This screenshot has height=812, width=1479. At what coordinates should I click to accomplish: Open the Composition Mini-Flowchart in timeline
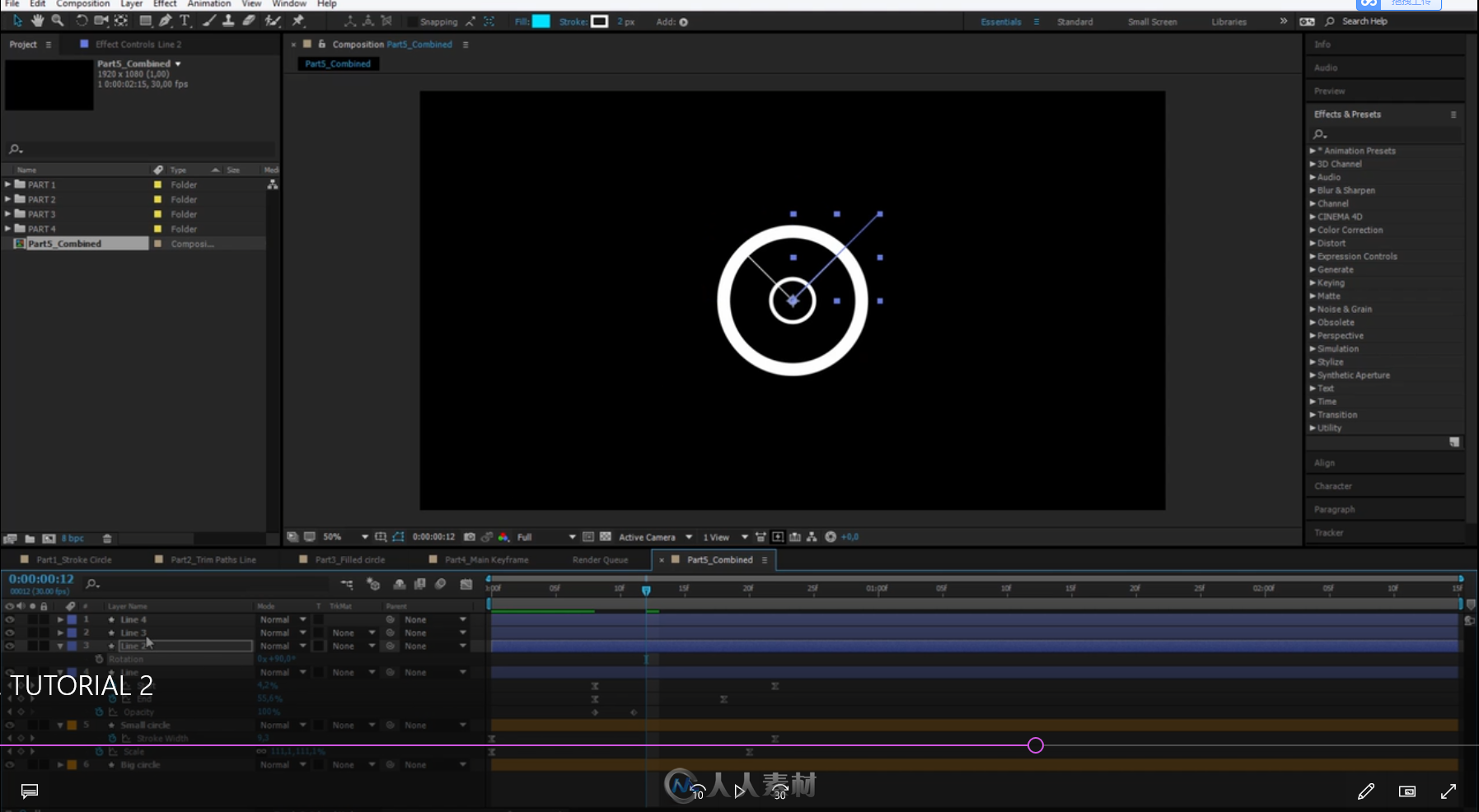(x=347, y=584)
